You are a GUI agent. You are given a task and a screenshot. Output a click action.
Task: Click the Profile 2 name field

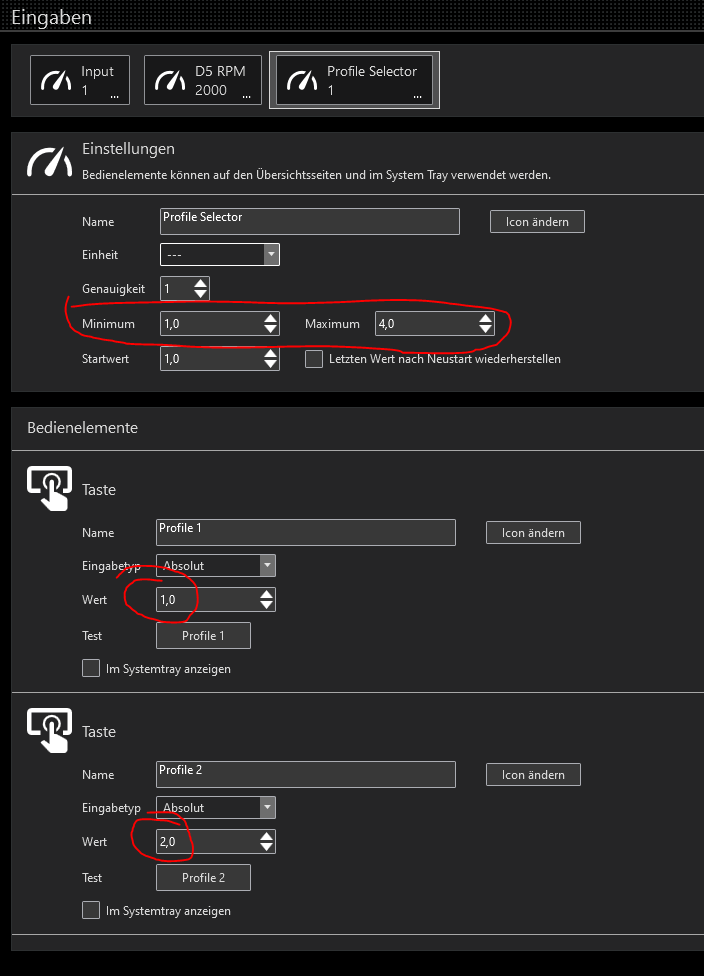[x=306, y=774]
